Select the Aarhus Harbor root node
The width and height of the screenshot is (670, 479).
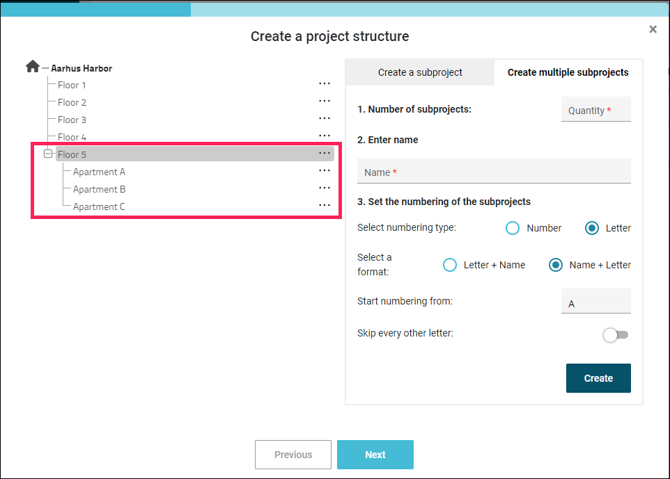81,68
